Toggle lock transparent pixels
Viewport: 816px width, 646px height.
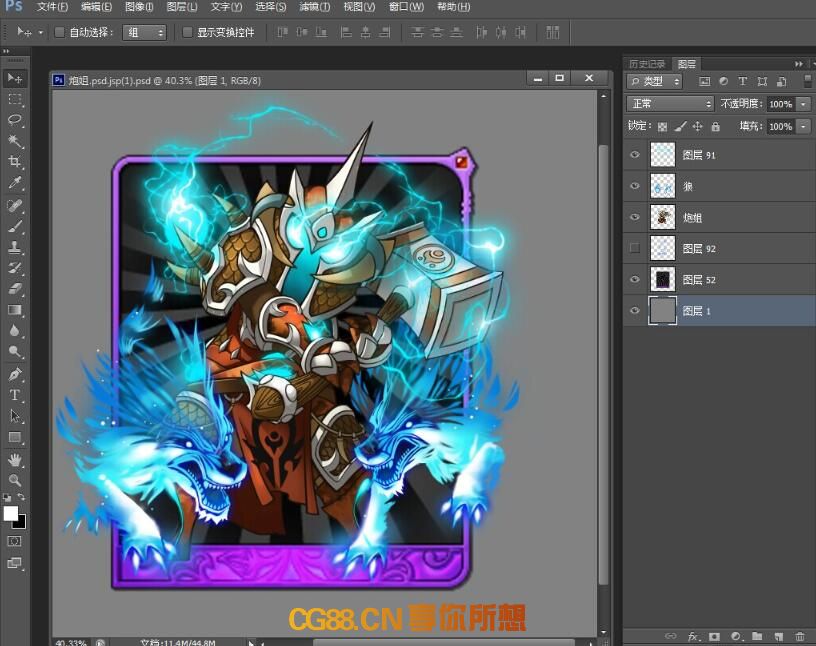[662, 126]
